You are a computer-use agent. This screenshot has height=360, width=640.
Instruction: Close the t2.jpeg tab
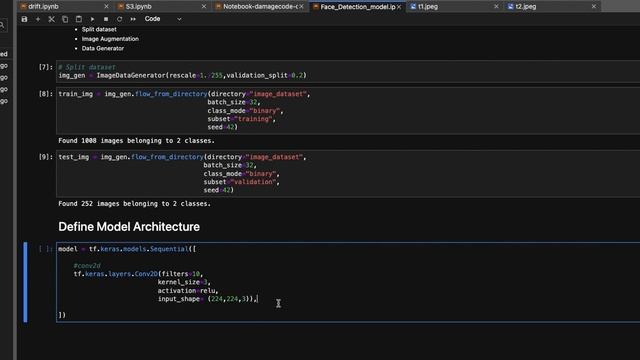[594, 7]
